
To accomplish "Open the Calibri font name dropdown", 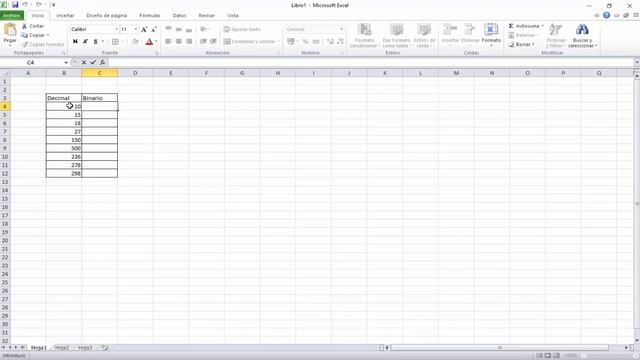I will coord(116,29).
